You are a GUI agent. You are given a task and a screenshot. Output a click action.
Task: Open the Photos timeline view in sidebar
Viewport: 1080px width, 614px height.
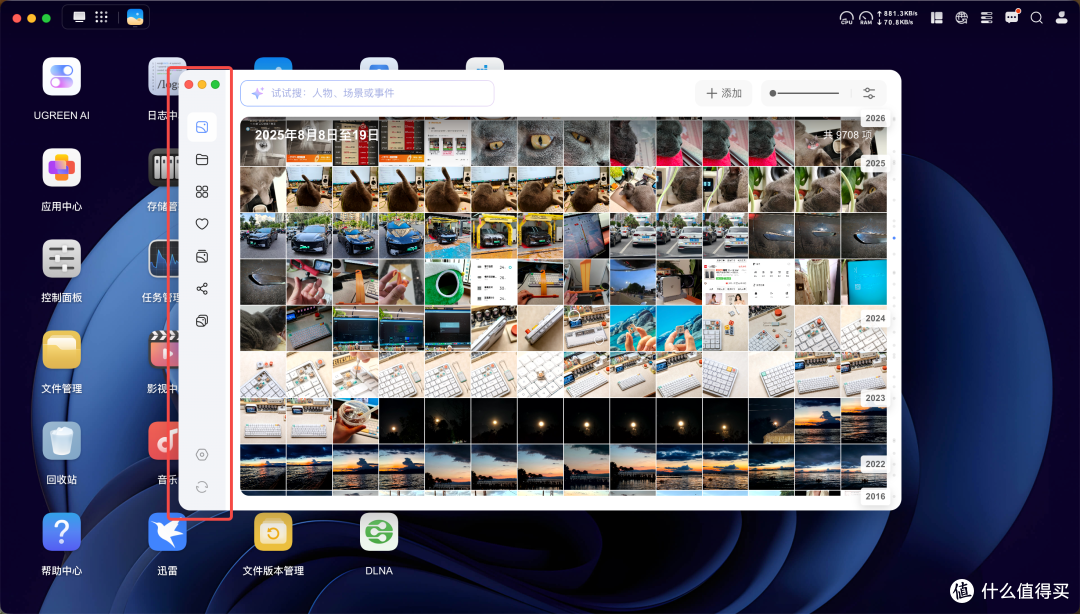pos(202,127)
